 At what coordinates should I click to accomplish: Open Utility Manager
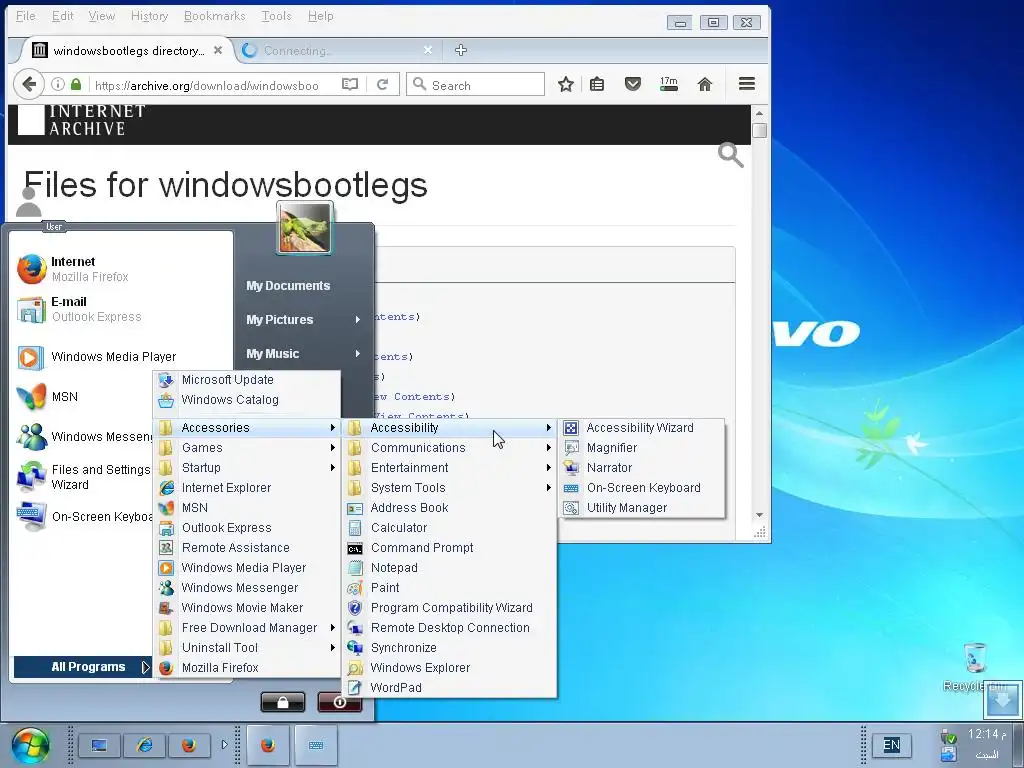click(x=643, y=507)
